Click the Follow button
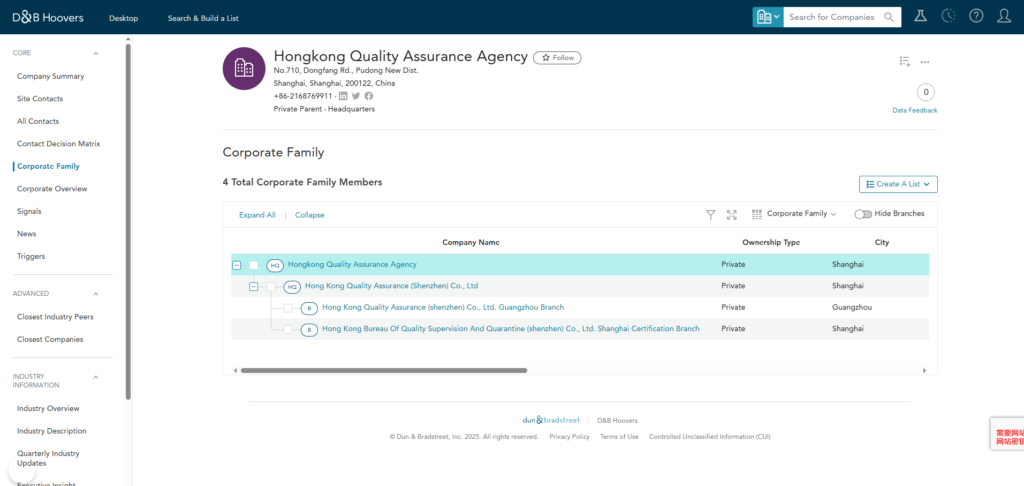The image size is (1024, 486). click(557, 58)
